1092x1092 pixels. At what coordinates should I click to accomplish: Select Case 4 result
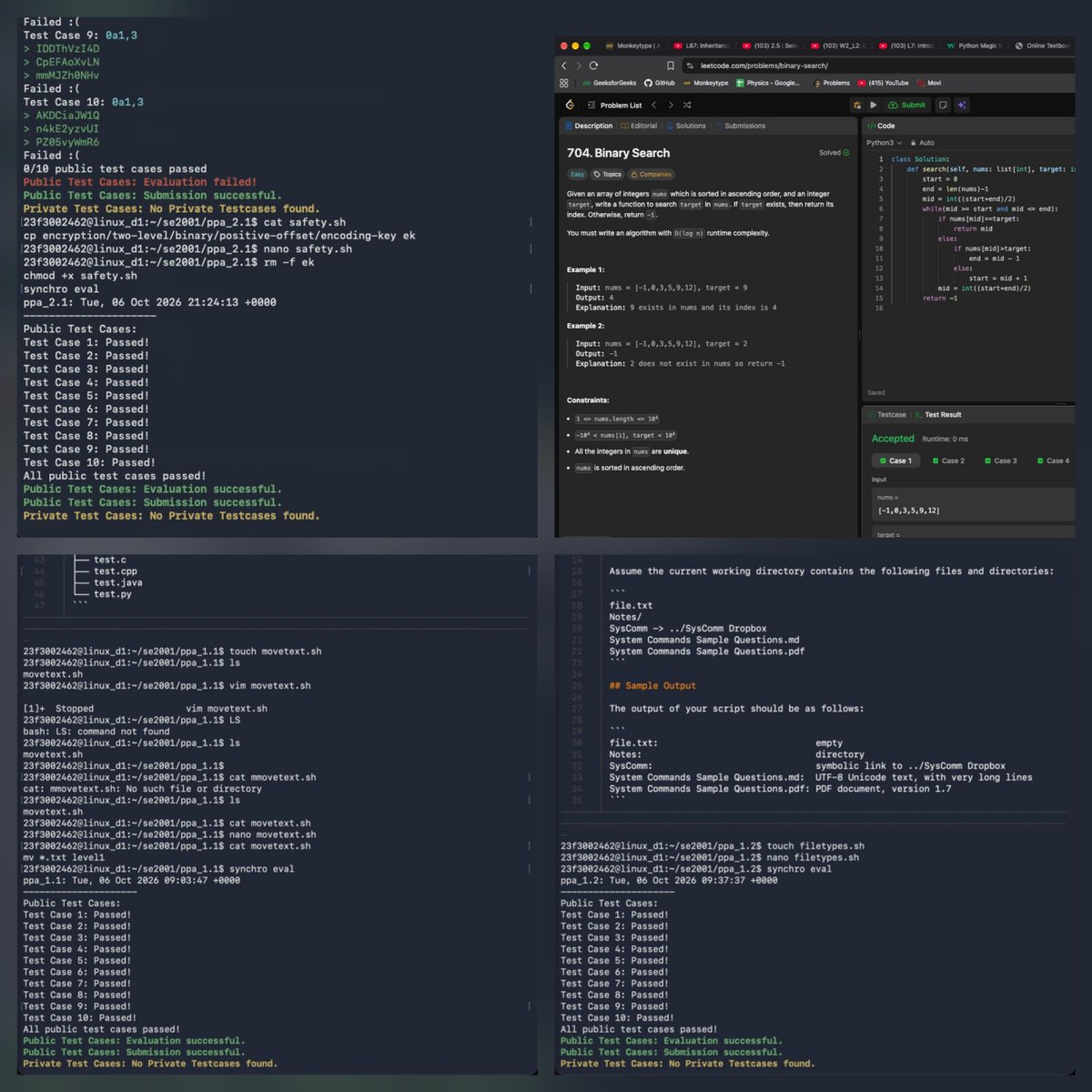[x=1054, y=460]
